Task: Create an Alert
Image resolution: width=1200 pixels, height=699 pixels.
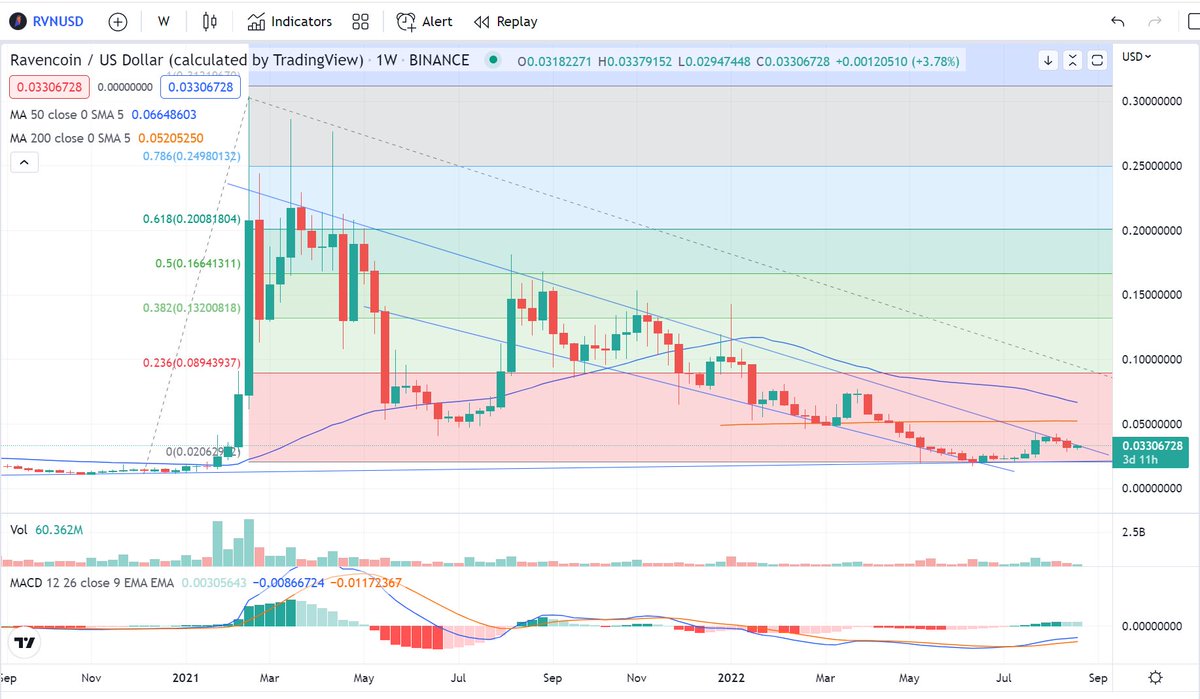Action: pos(425,21)
